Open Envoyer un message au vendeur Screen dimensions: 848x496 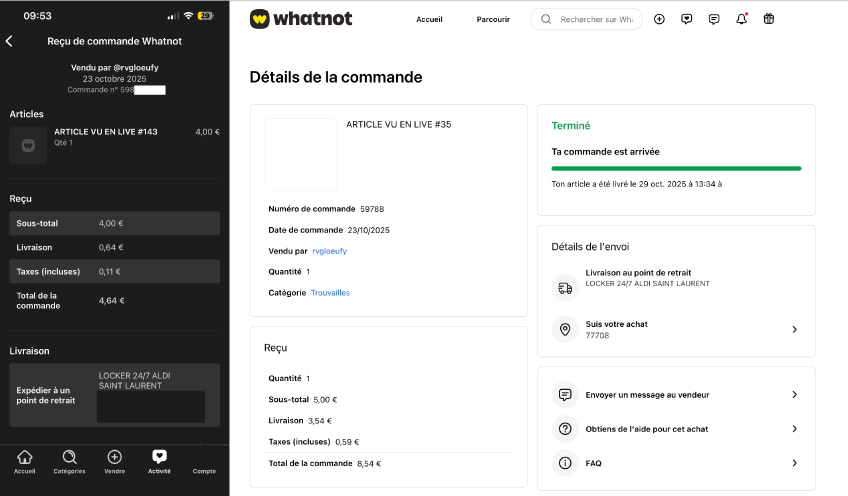676,395
